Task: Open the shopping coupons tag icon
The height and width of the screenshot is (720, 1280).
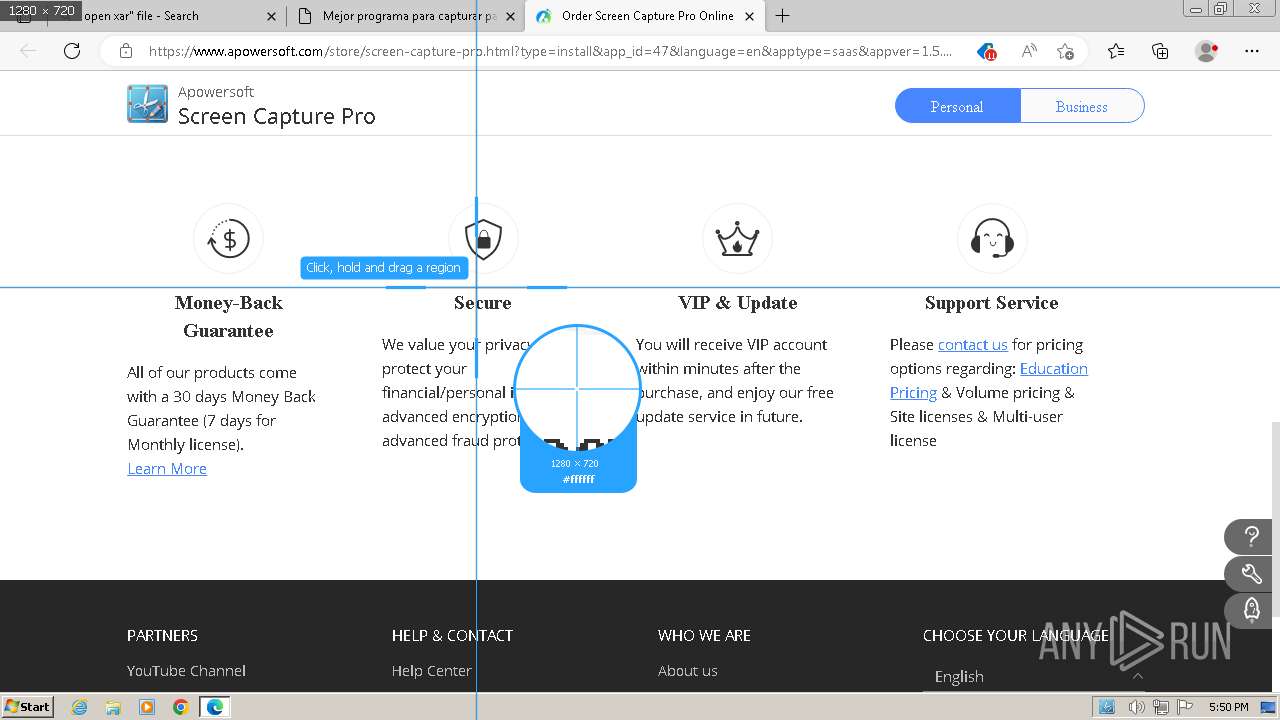Action: pos(987,51)
